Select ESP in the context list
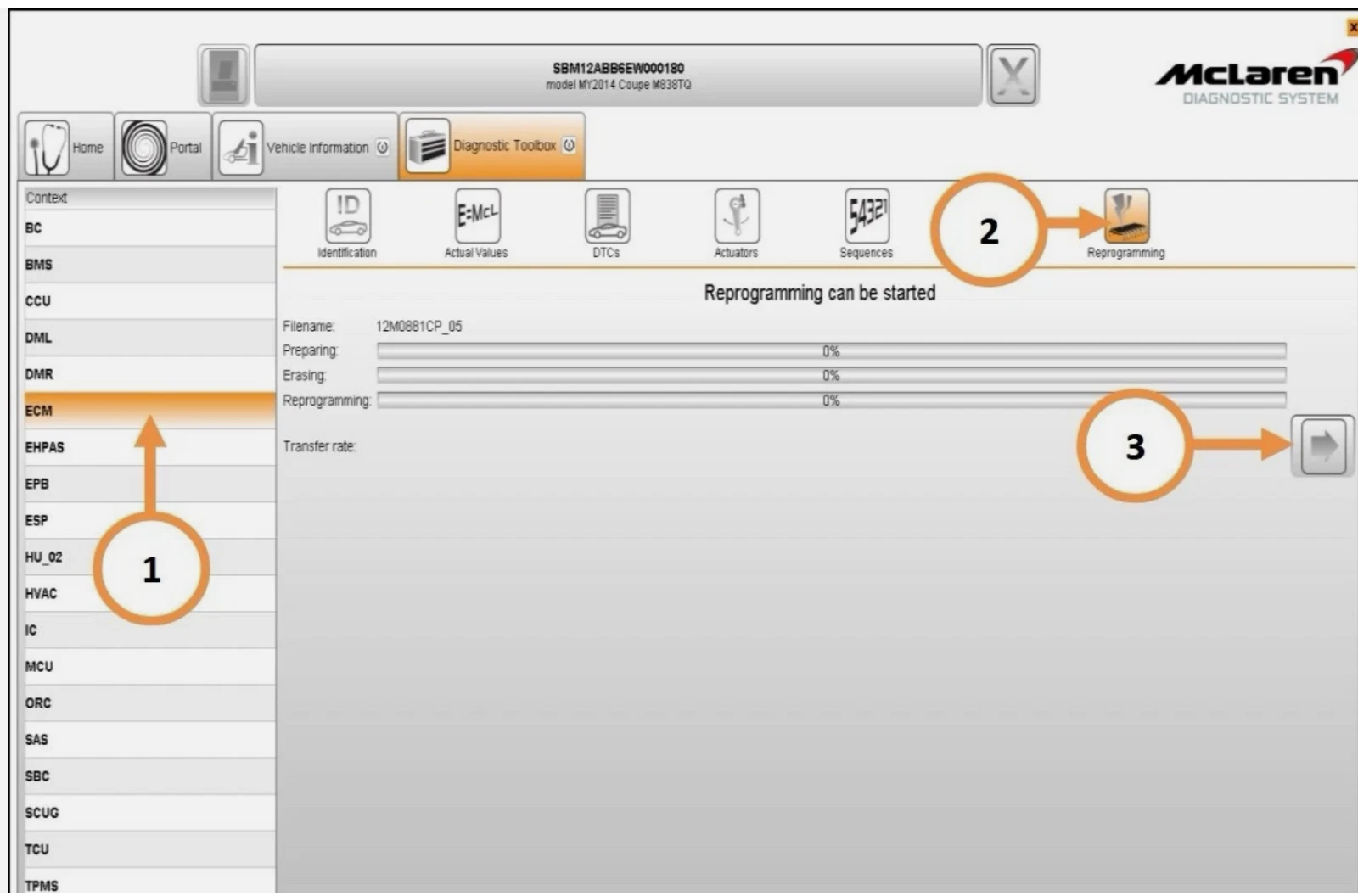This screenshot has height=896, width=1358. 149,520
